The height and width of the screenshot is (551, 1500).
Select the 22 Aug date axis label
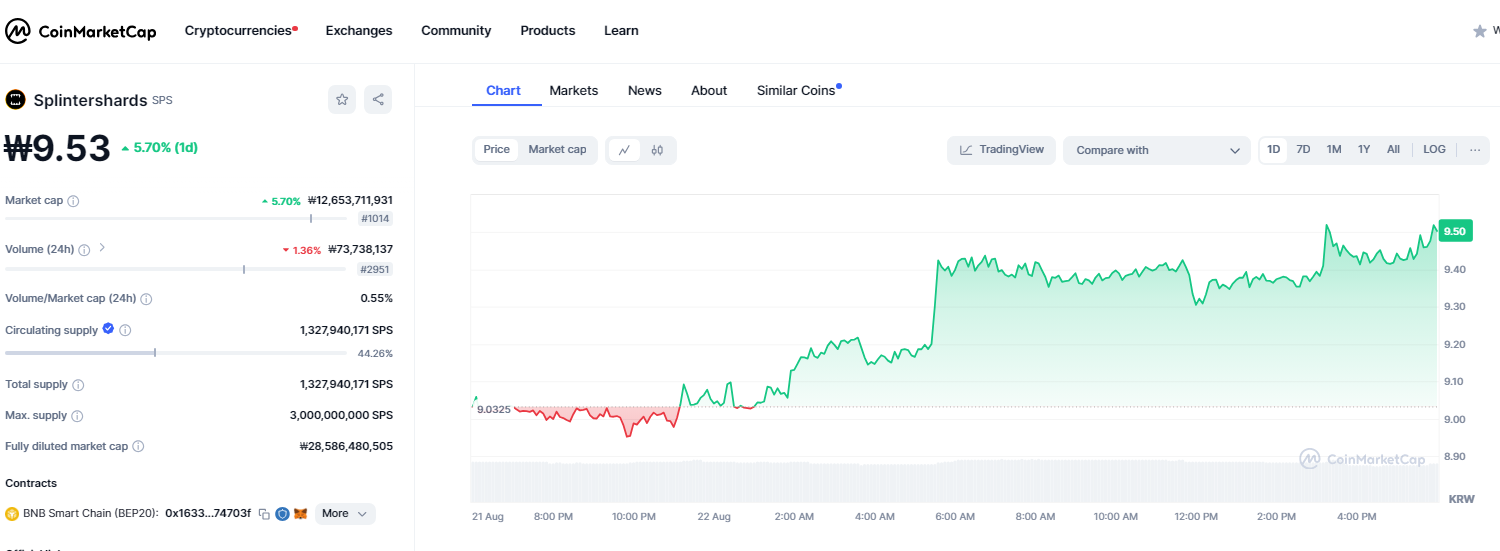pyautogui.click(x=714, y=516)
